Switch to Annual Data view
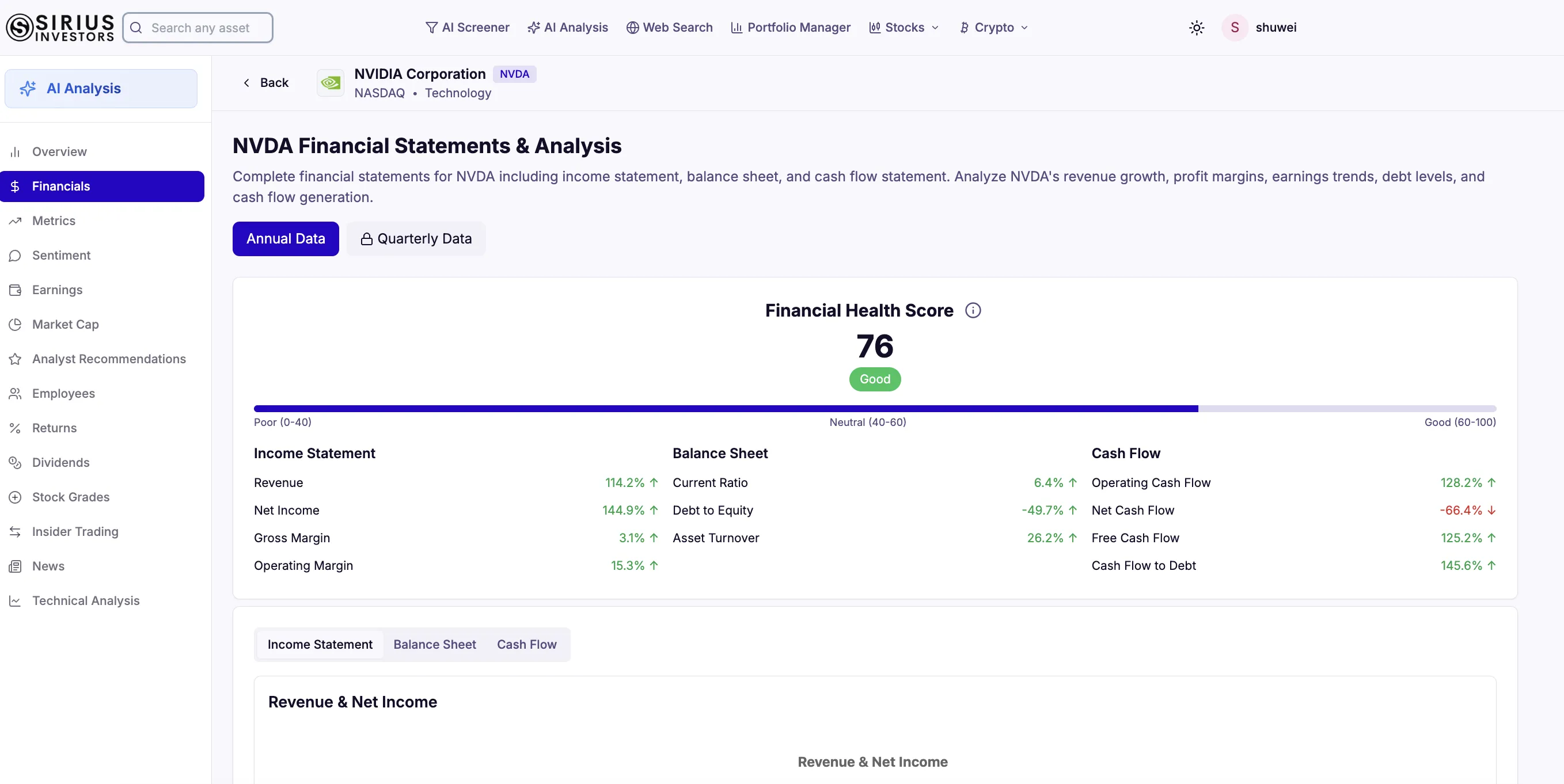1564x784 pixels. pyautogui.click(x=286, y=239)
